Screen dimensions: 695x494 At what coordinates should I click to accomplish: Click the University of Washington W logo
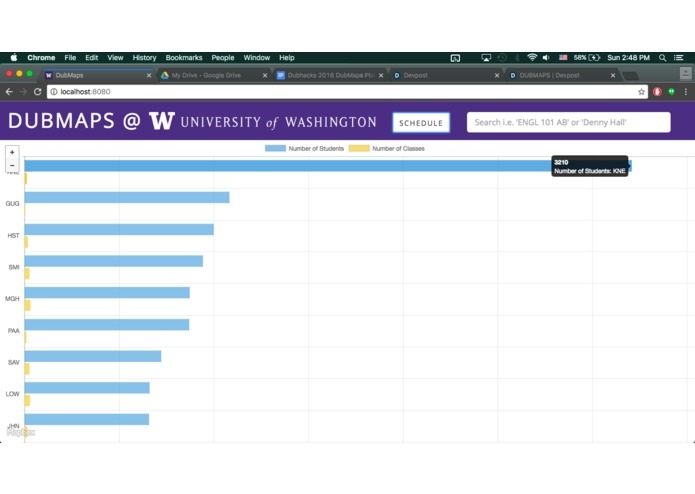[x=162, y=121]
